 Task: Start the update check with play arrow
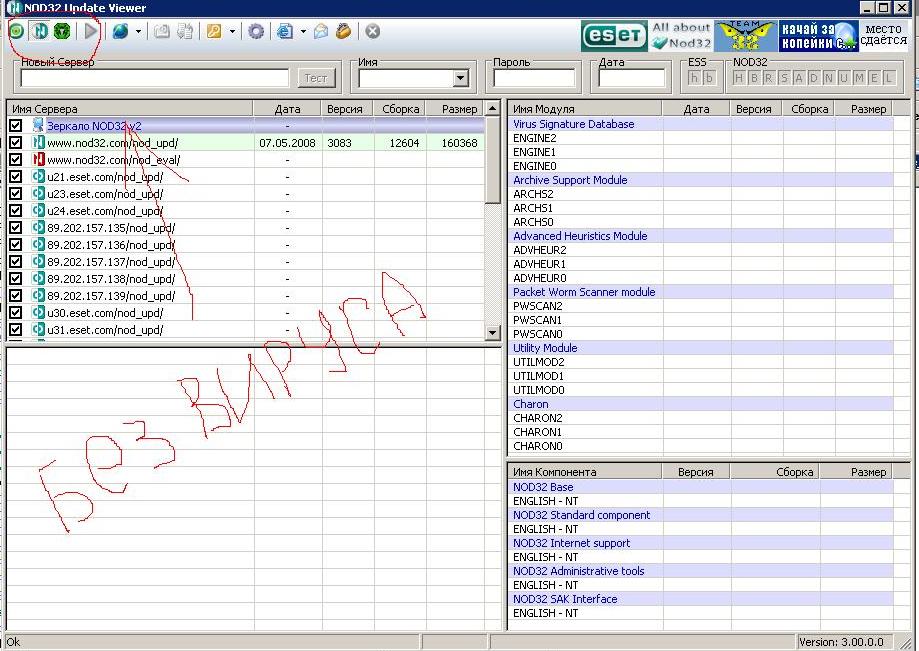[x=90, y=31]
